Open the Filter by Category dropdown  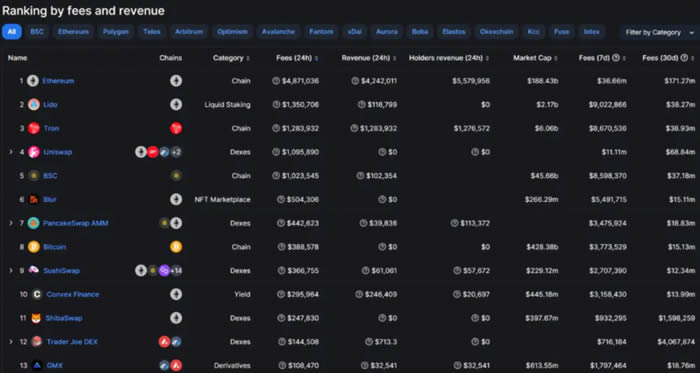(x=659, y=32)
